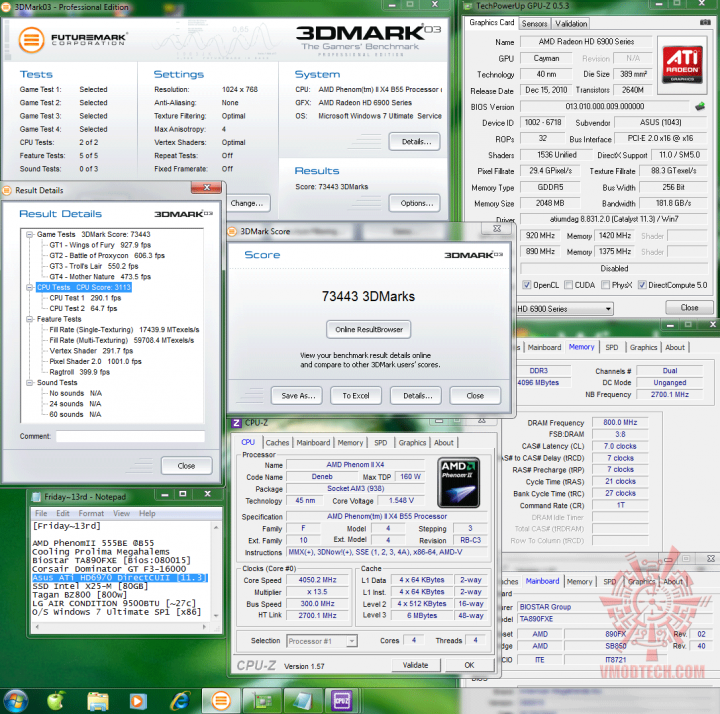Open Windows Explorer folder in taskbar
The image size is (720, 714).
coord(98,701)
